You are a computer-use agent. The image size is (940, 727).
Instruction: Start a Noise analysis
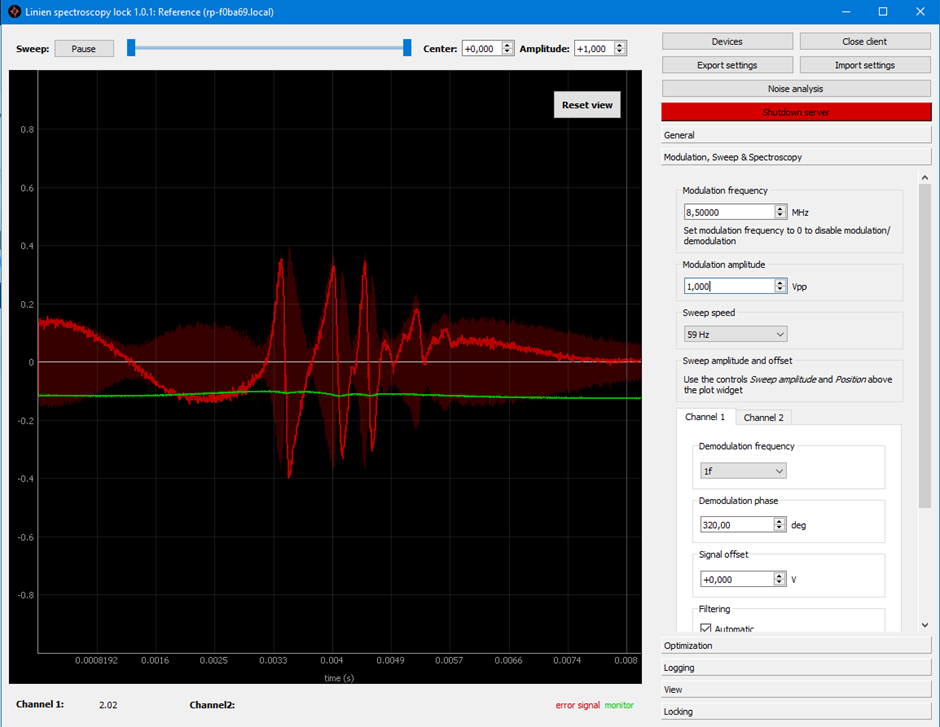pos(795,87)
